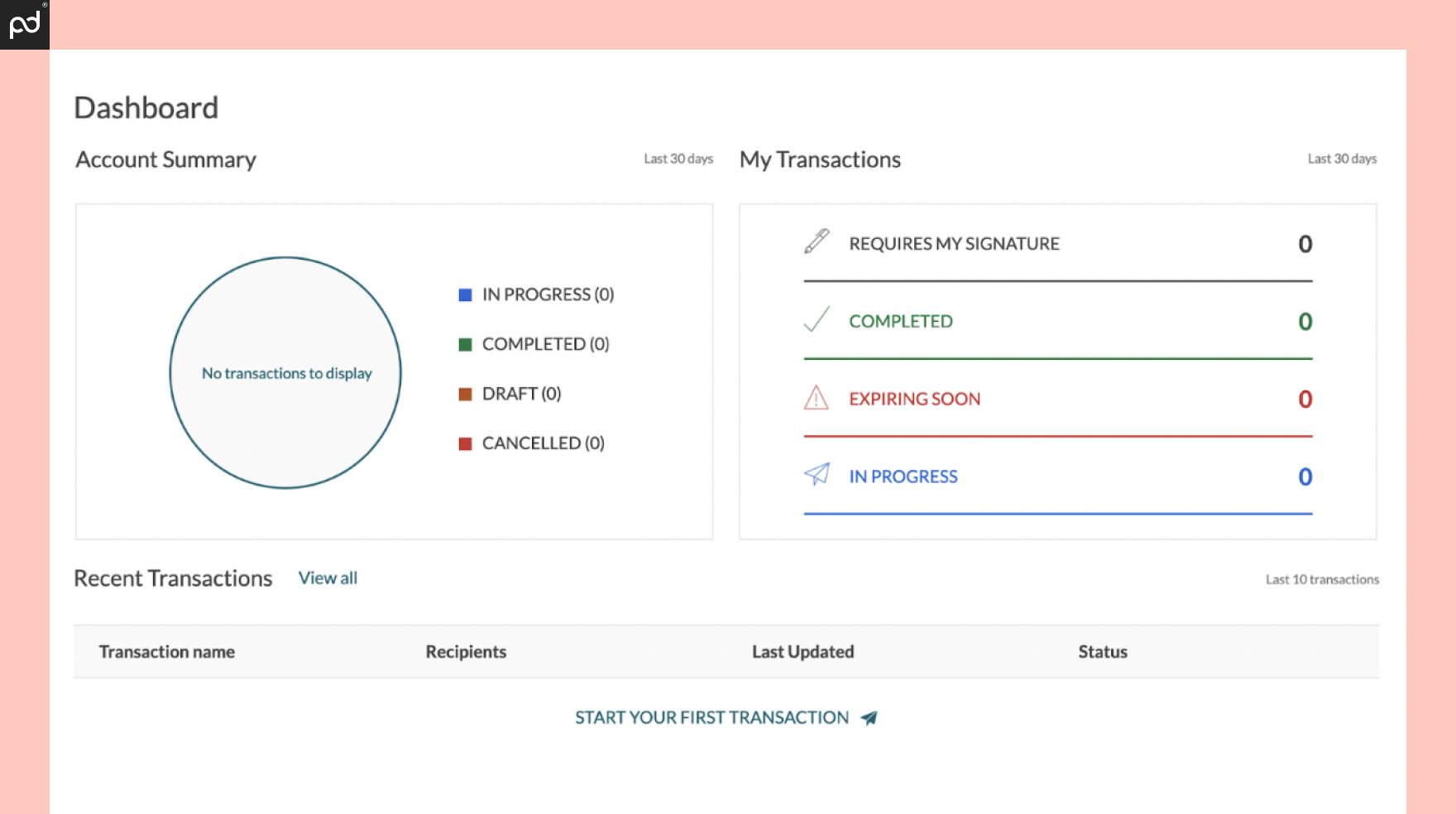The height and width of the screenshot is (814, 1456).
Task: Click the empty transactions pie chart
Action: click(285, 372)
